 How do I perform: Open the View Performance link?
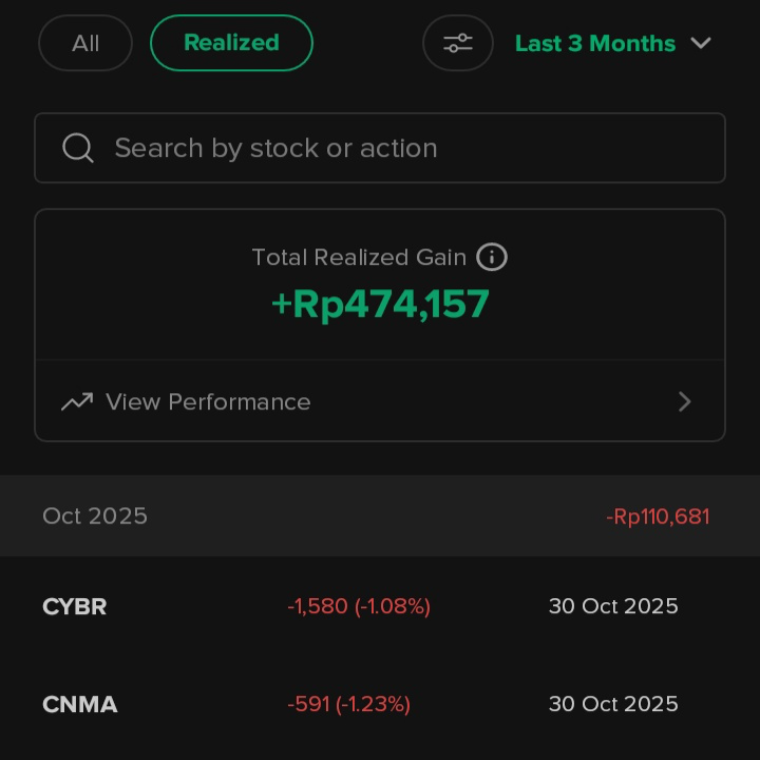click(x=208, y=402)
